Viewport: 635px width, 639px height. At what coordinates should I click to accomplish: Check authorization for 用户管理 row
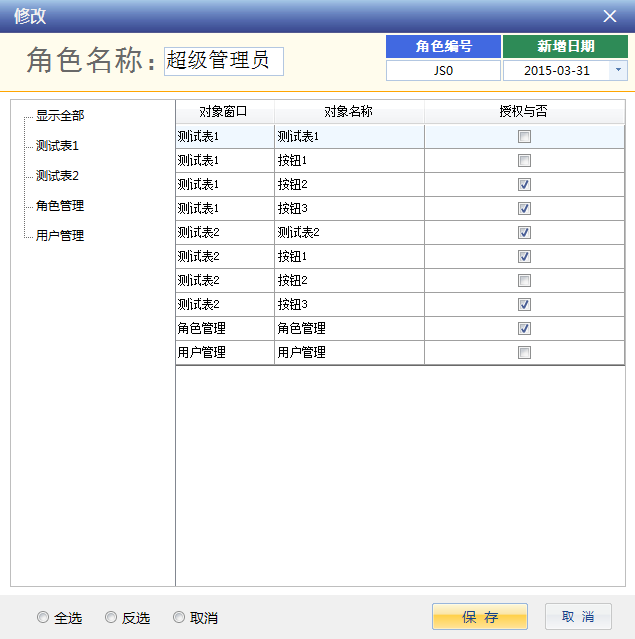(525, 353)
